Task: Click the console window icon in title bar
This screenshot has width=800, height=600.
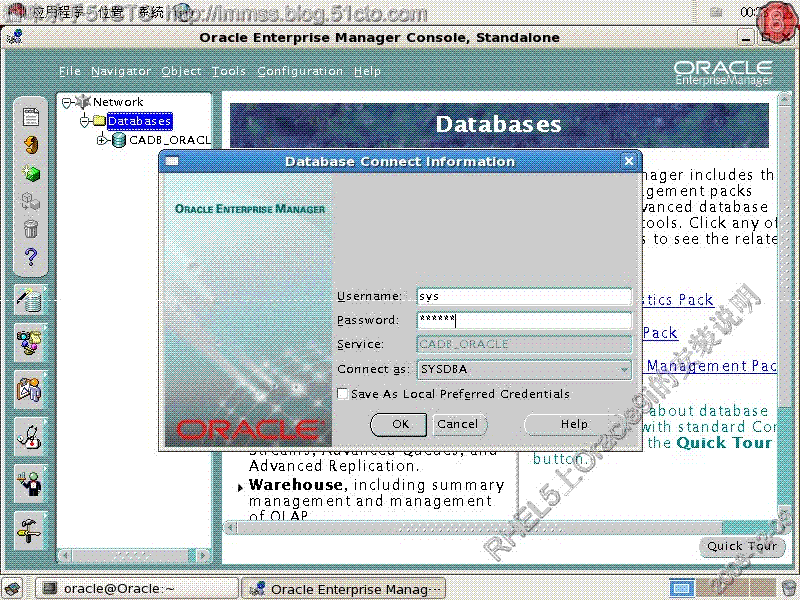Action: 15,36
